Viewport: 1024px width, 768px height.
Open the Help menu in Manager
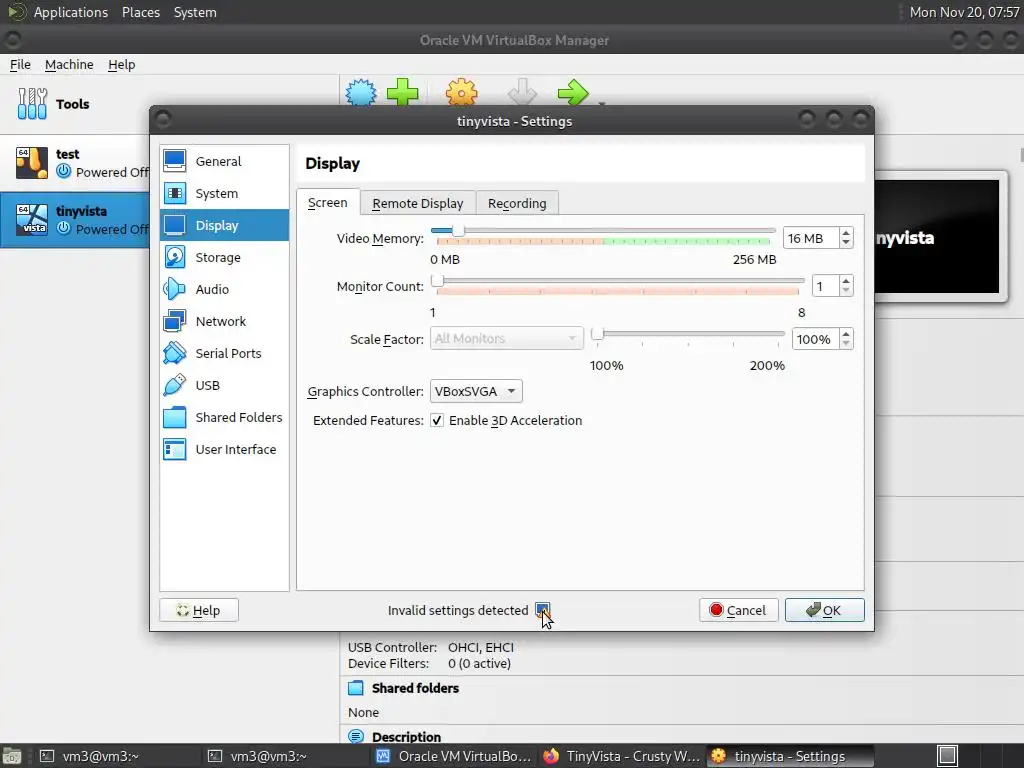(x=121, y=65)
